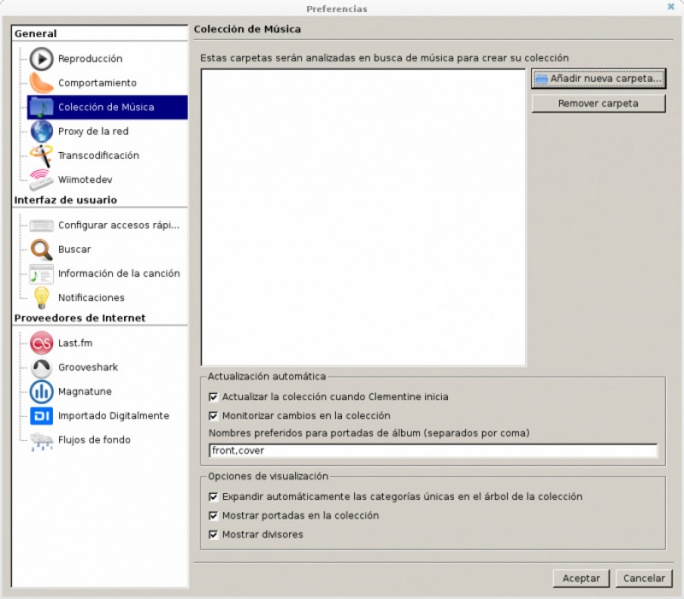Disable Mostrar divisores checkbox

click(213, 535)
